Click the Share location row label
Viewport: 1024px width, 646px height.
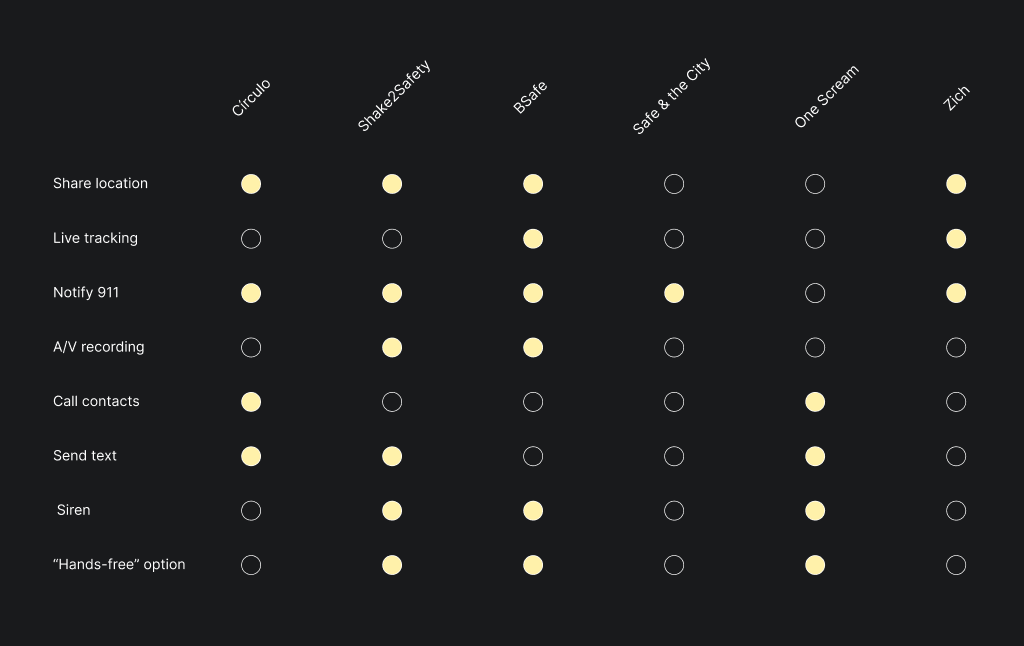tap(100, 184)
